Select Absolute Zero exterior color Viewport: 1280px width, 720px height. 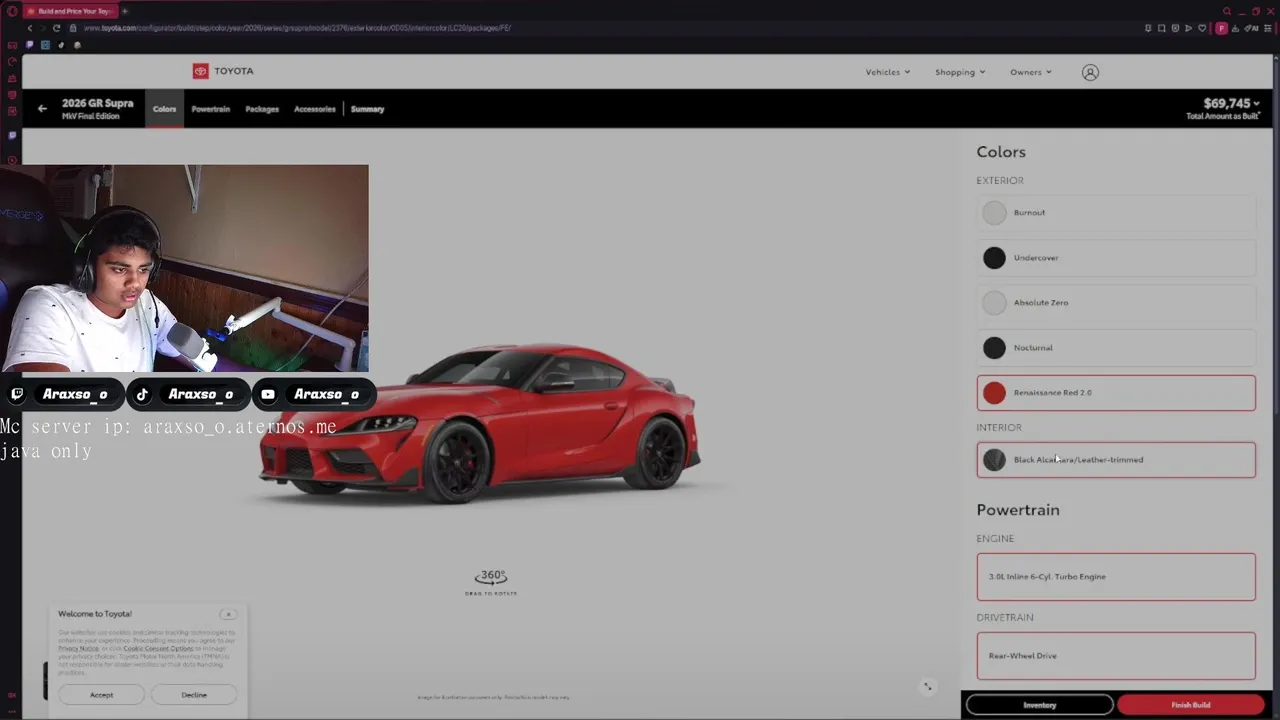[1116, 302]
